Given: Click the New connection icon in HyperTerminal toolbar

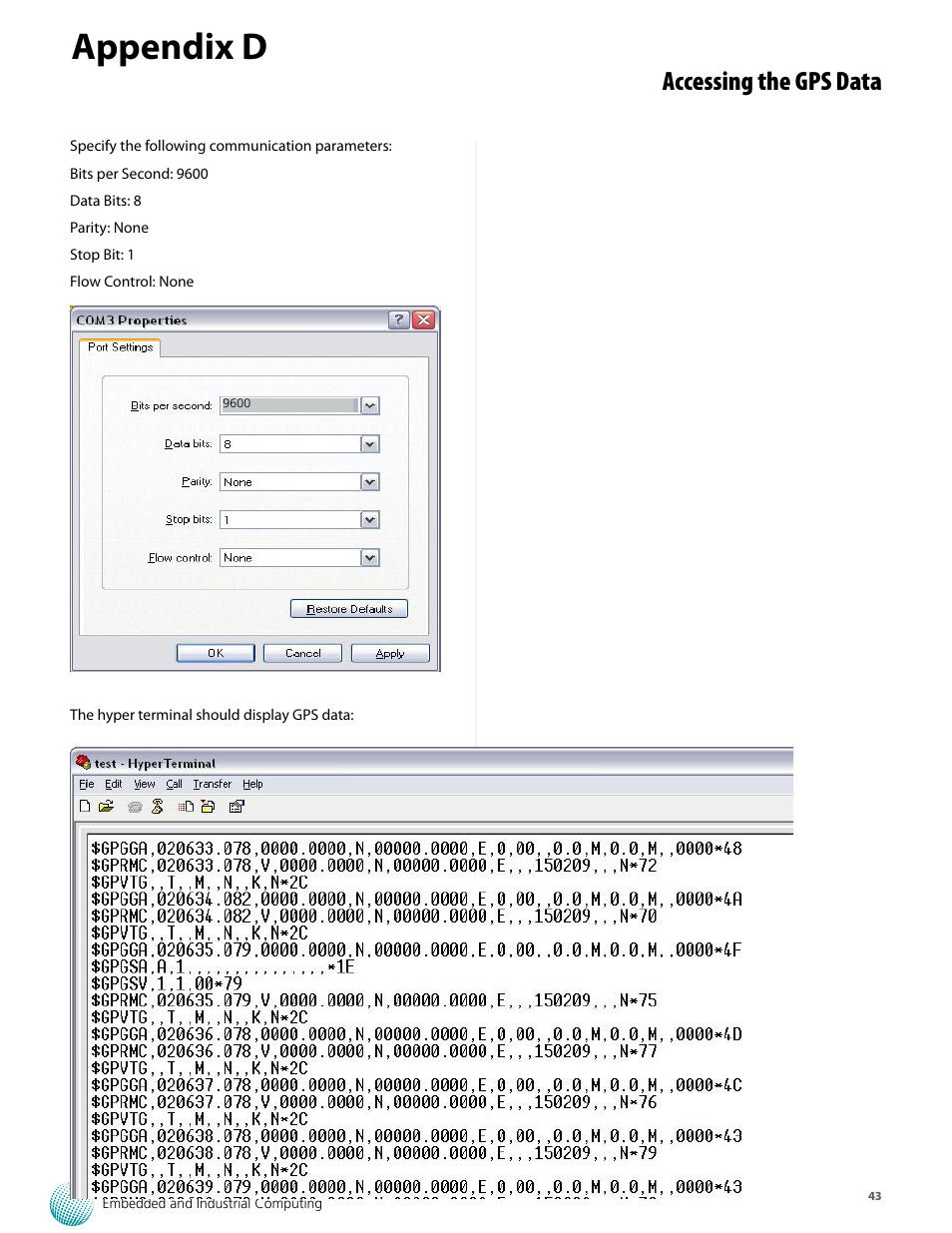Looking at the screenshot, I should coord(85,807).
